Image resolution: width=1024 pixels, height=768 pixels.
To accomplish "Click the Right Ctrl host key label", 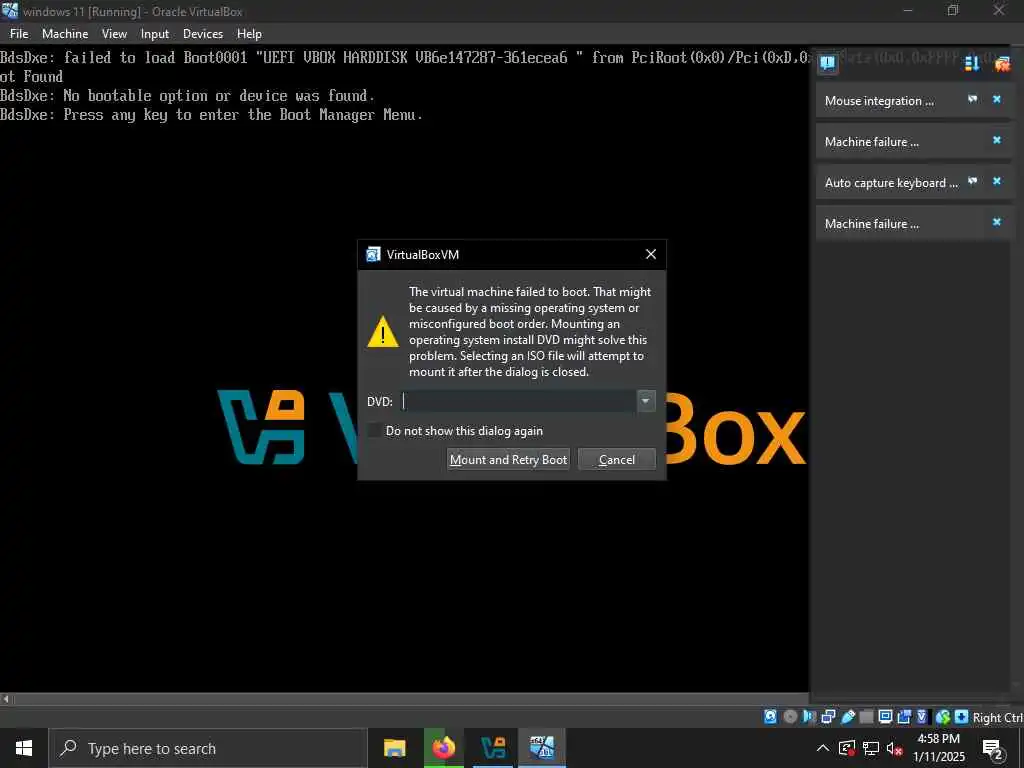I will click(998, 718).
